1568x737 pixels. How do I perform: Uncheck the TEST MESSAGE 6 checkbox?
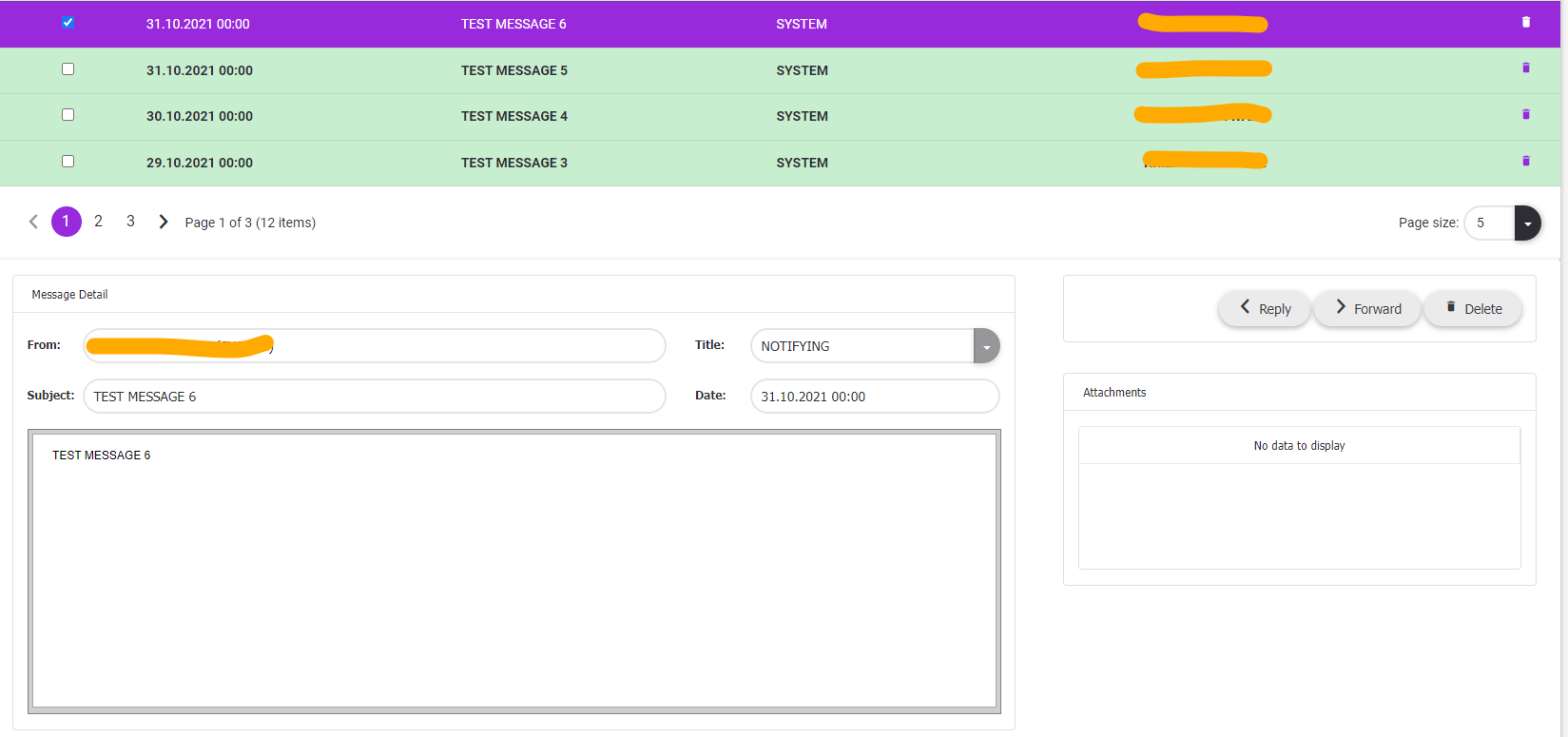pos(68,23)
